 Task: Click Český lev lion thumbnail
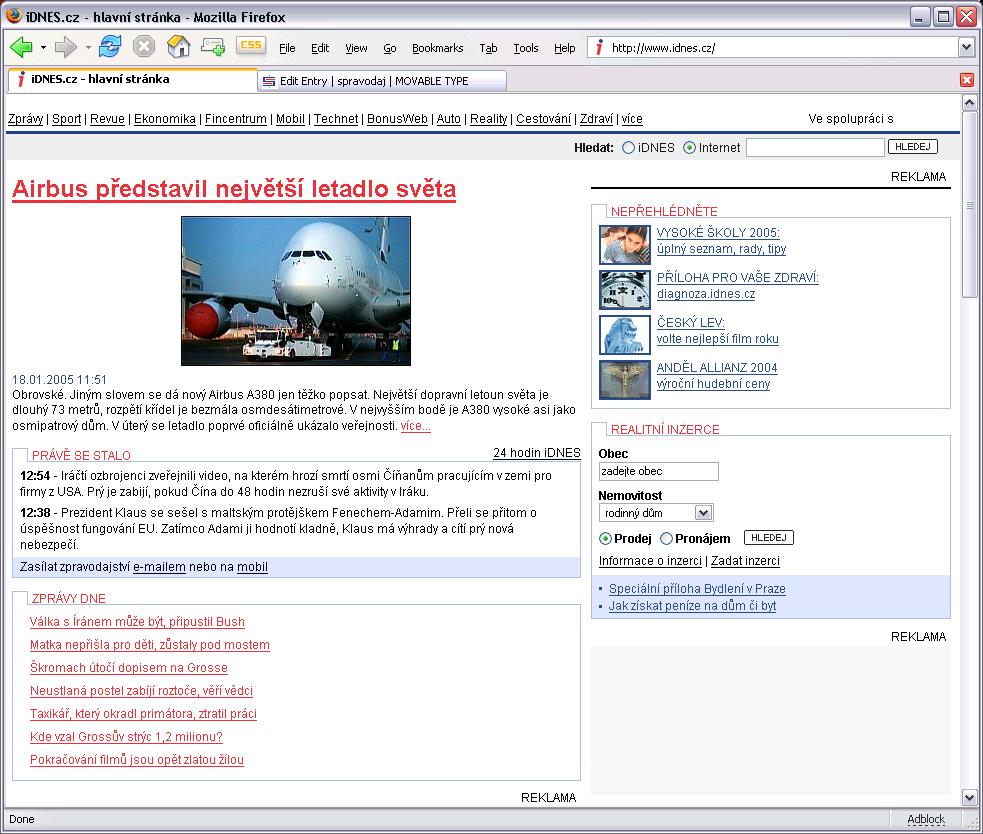(x=624, y=335)
